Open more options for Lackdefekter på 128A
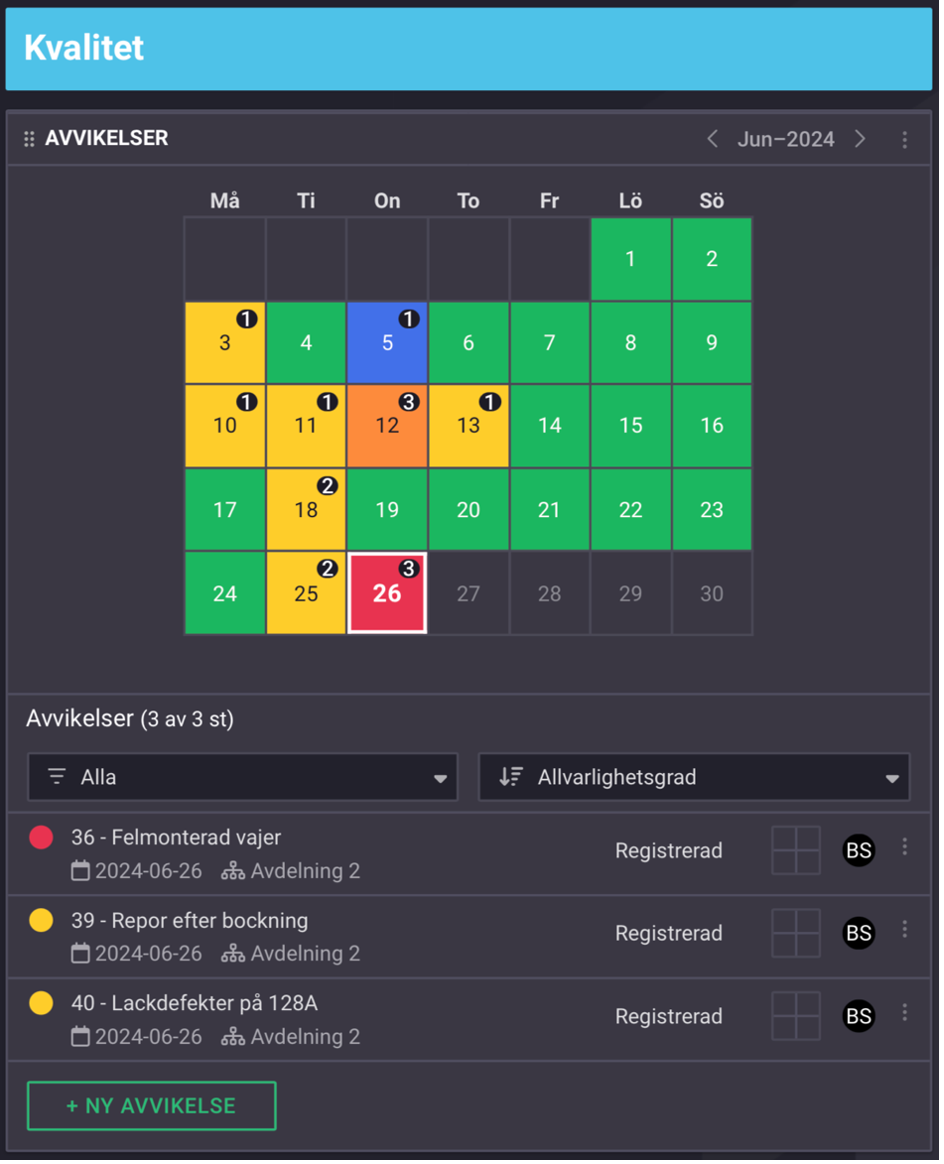The width and height of the screenshot is (944, 1164). point(905,1013)
